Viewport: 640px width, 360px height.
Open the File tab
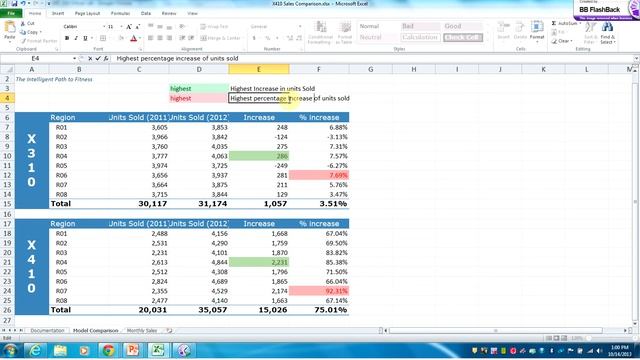[11, 13]
